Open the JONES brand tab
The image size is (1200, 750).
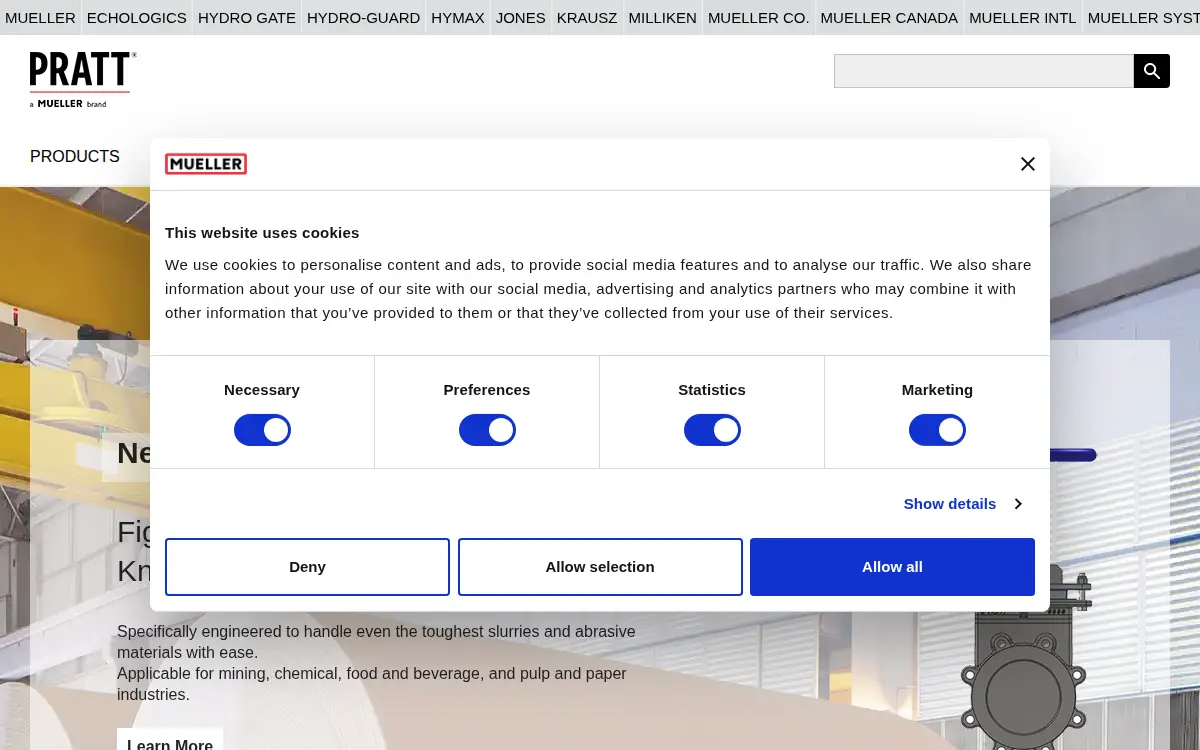(x=521, y=17)
